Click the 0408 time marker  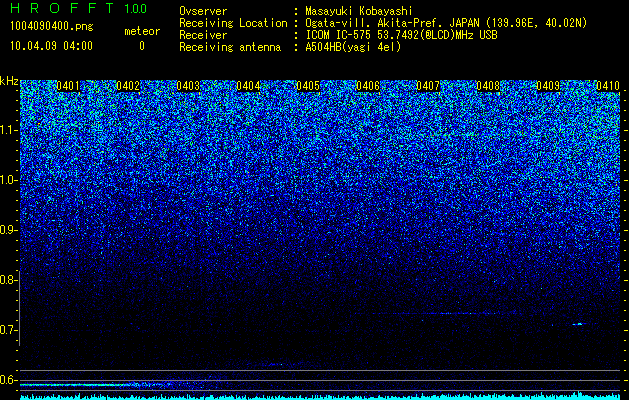click(488, 86)
